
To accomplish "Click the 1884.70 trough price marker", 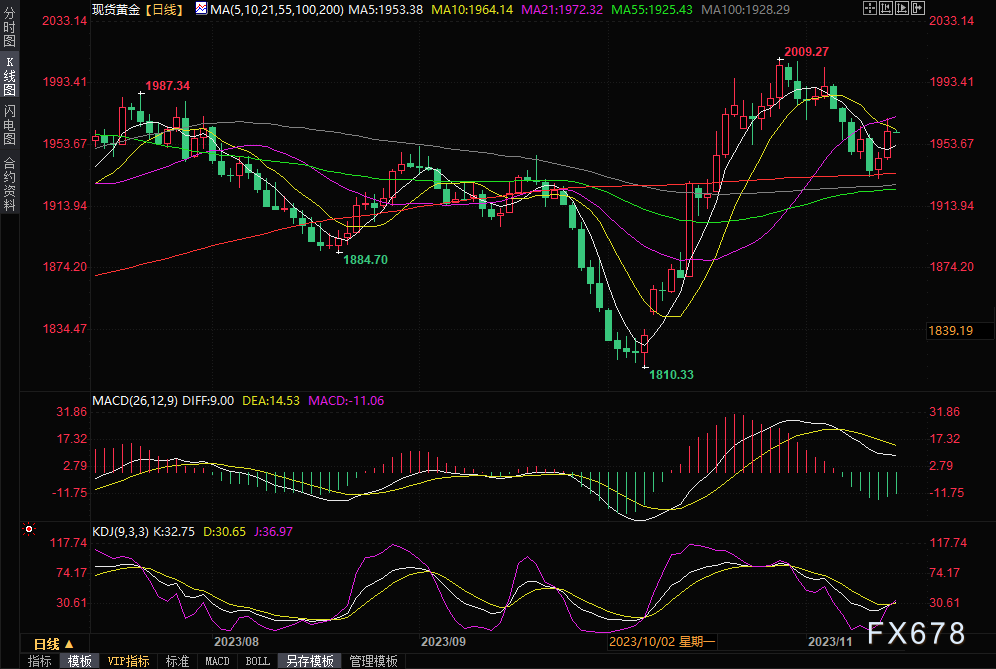I will click(365, 260).
